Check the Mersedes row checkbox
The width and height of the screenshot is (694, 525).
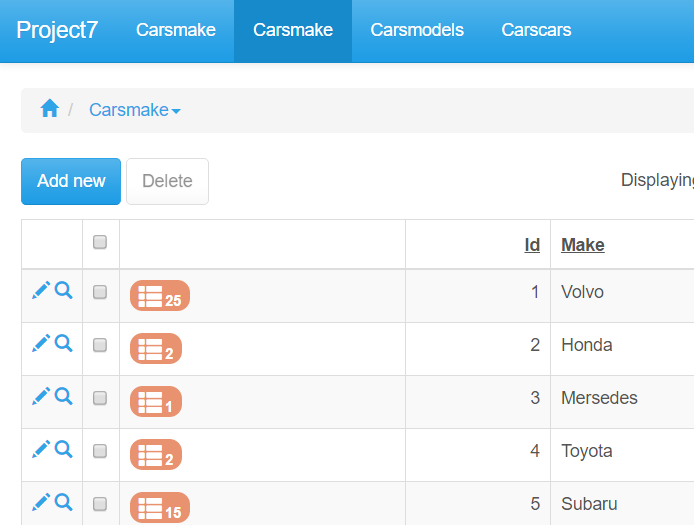pyautogui.click(x=100, y=398)
